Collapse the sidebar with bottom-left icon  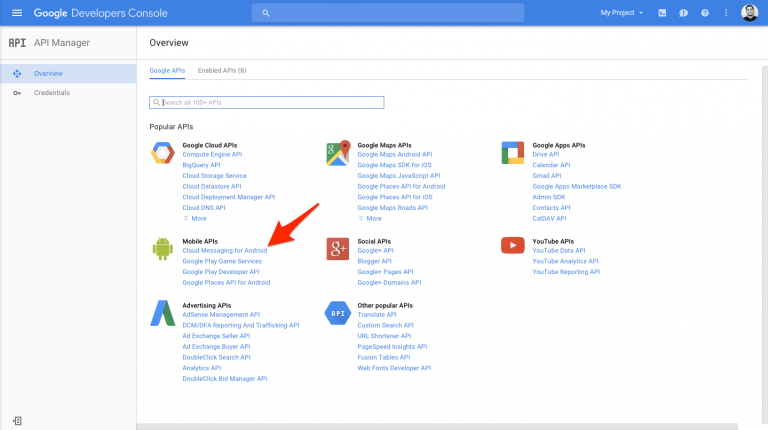(17, 421)
